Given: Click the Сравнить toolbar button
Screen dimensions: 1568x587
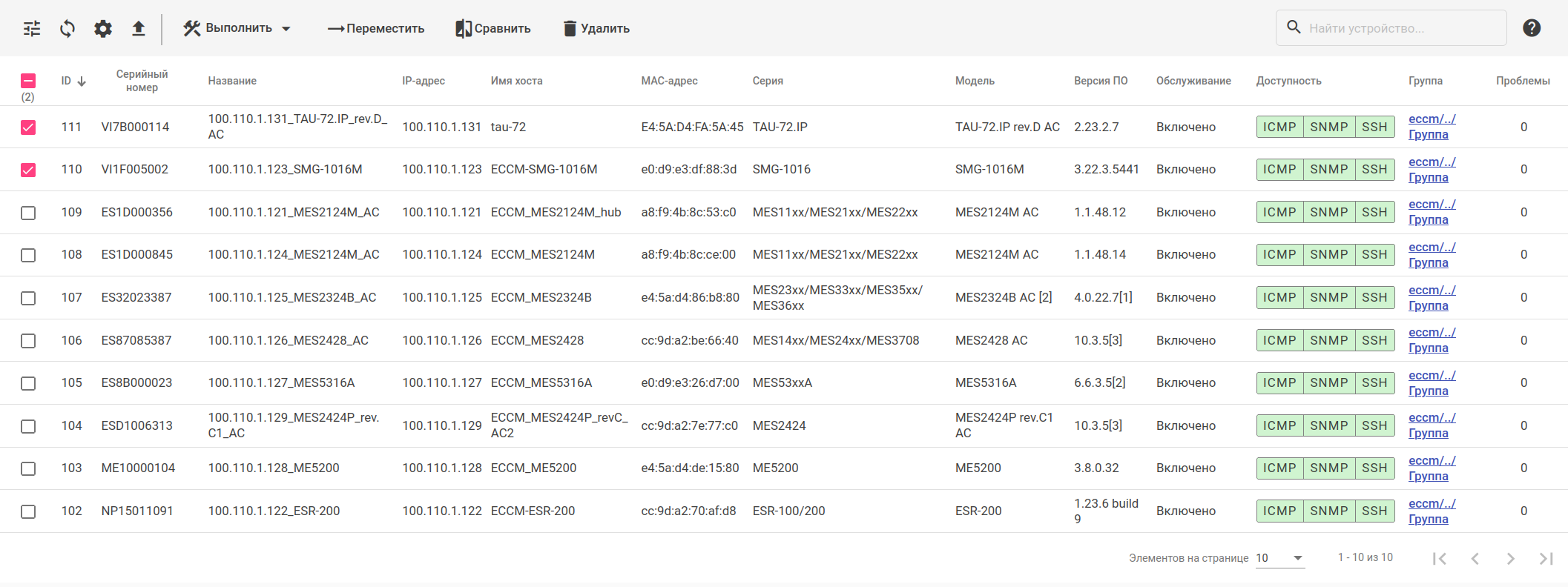Looking at the screenshot, I should point(493,29).
